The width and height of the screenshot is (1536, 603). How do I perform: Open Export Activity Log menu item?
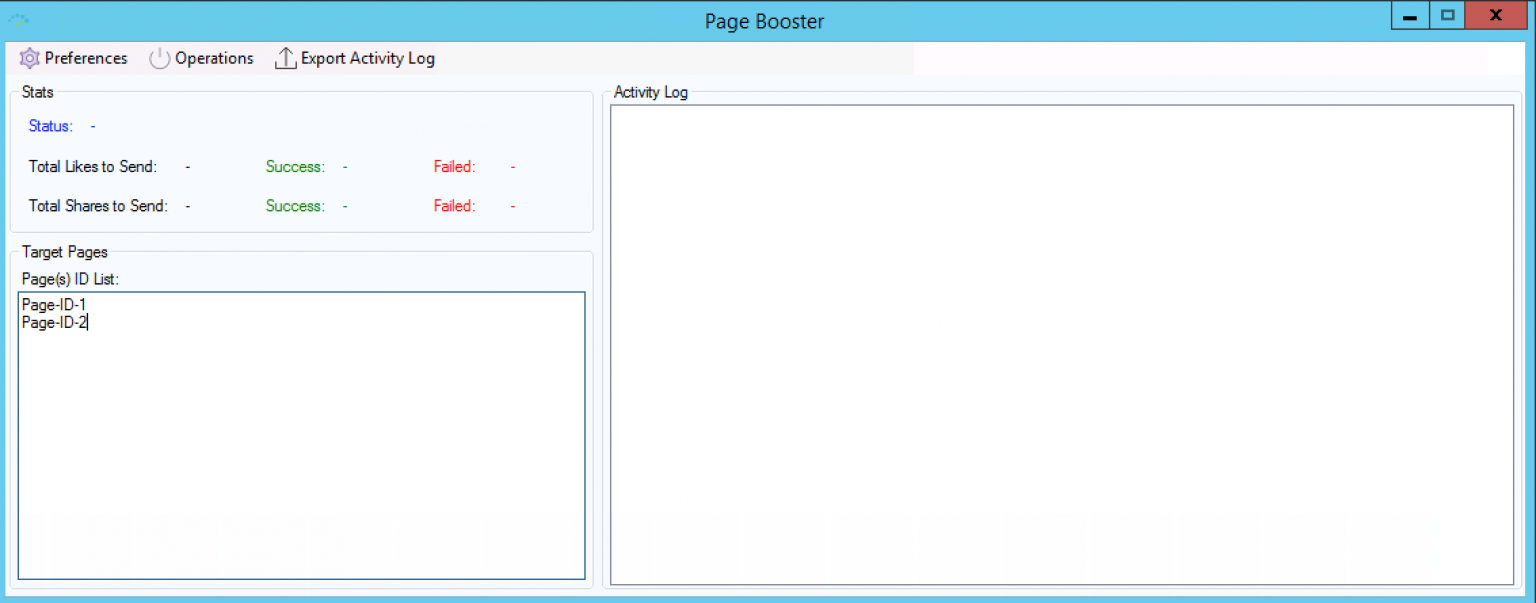point(355,58)
